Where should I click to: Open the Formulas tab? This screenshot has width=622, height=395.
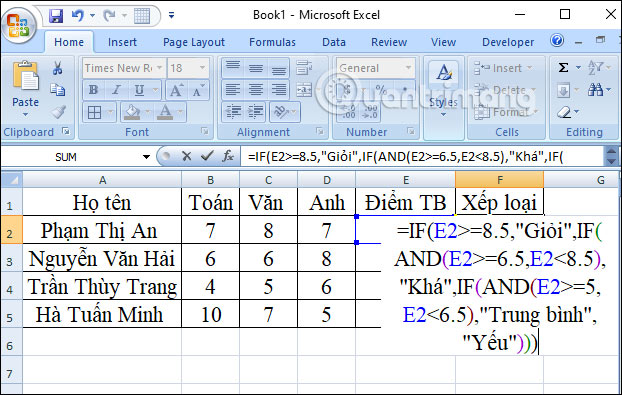click(x=273, y=42)
